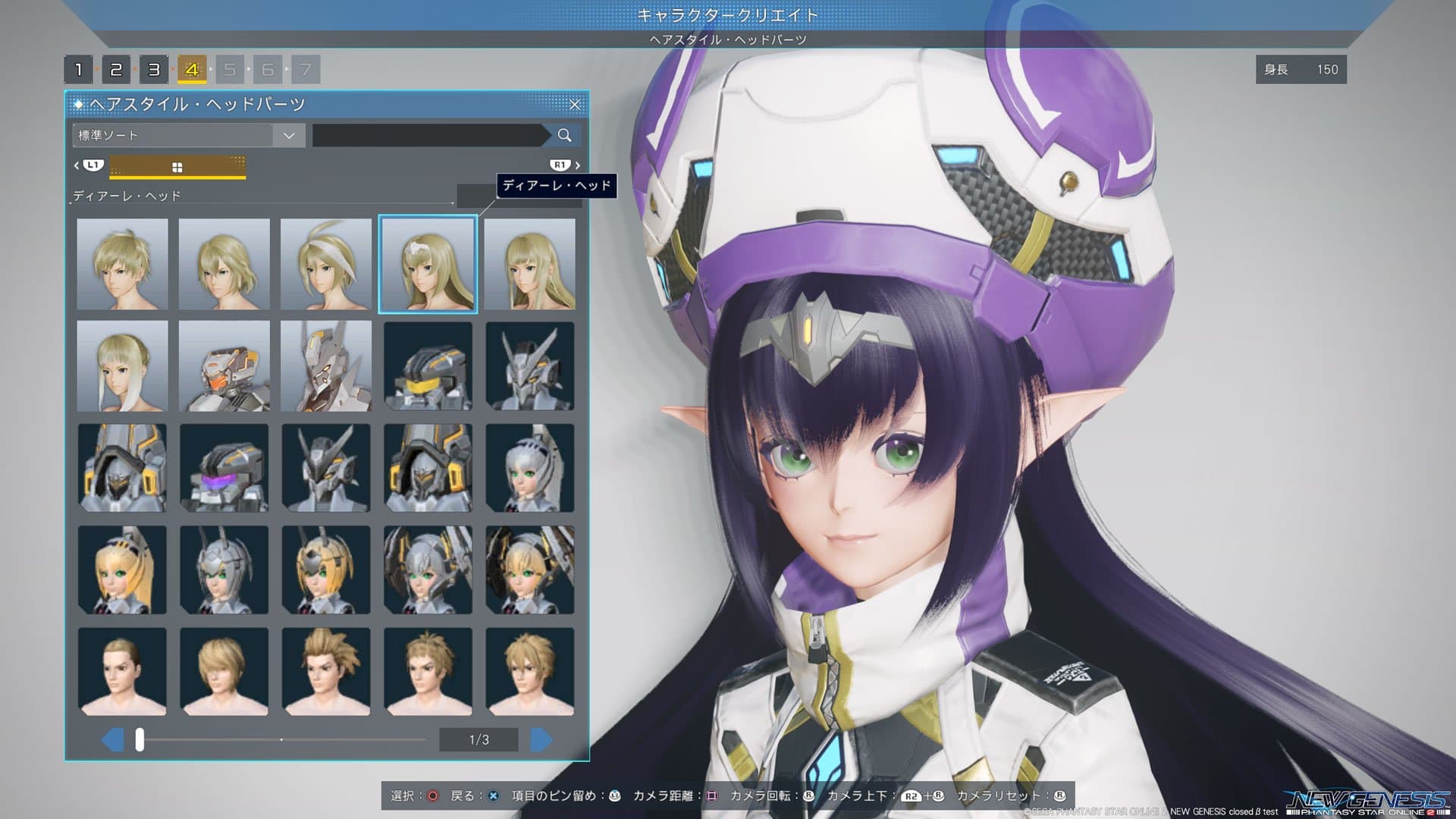Click the ディアーレ・ヘッド item name label
This screenshot has height=819, width=1456.
127,196
